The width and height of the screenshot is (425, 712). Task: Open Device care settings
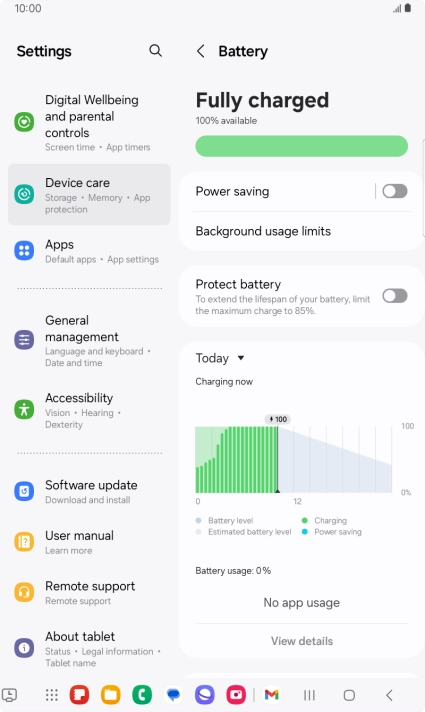coord(89,194)
